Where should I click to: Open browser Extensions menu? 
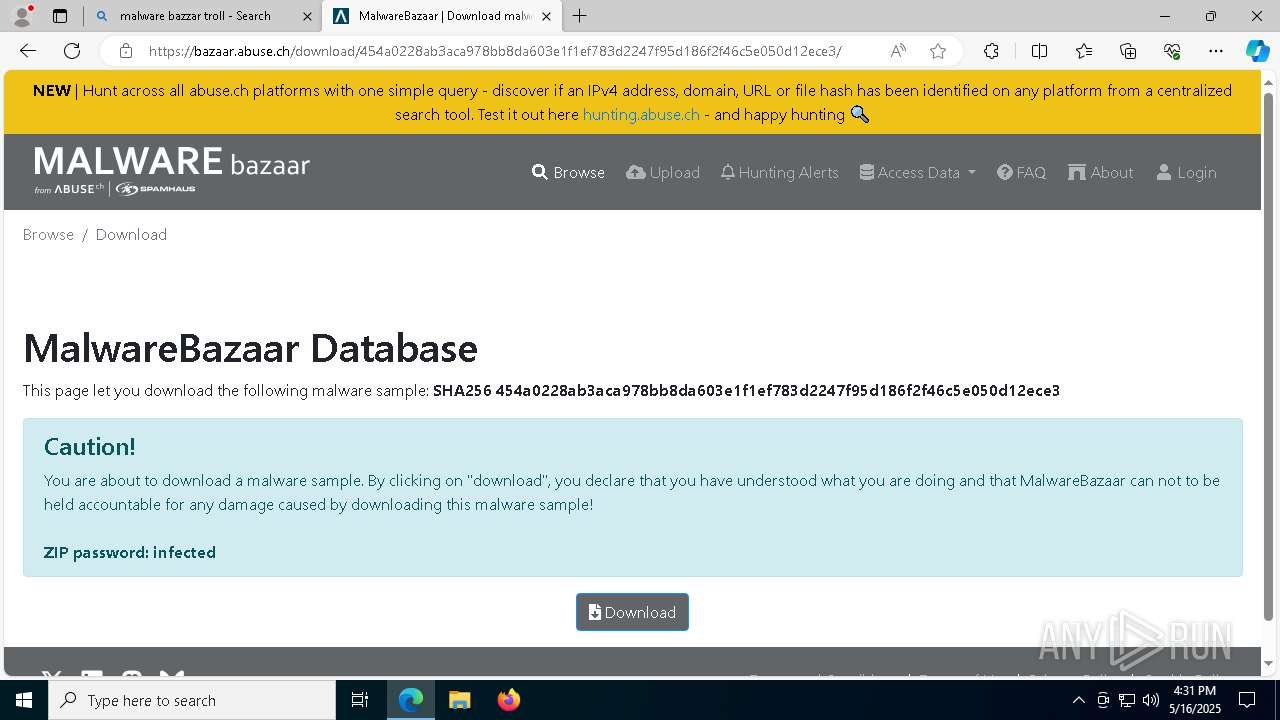click(991, 51)
